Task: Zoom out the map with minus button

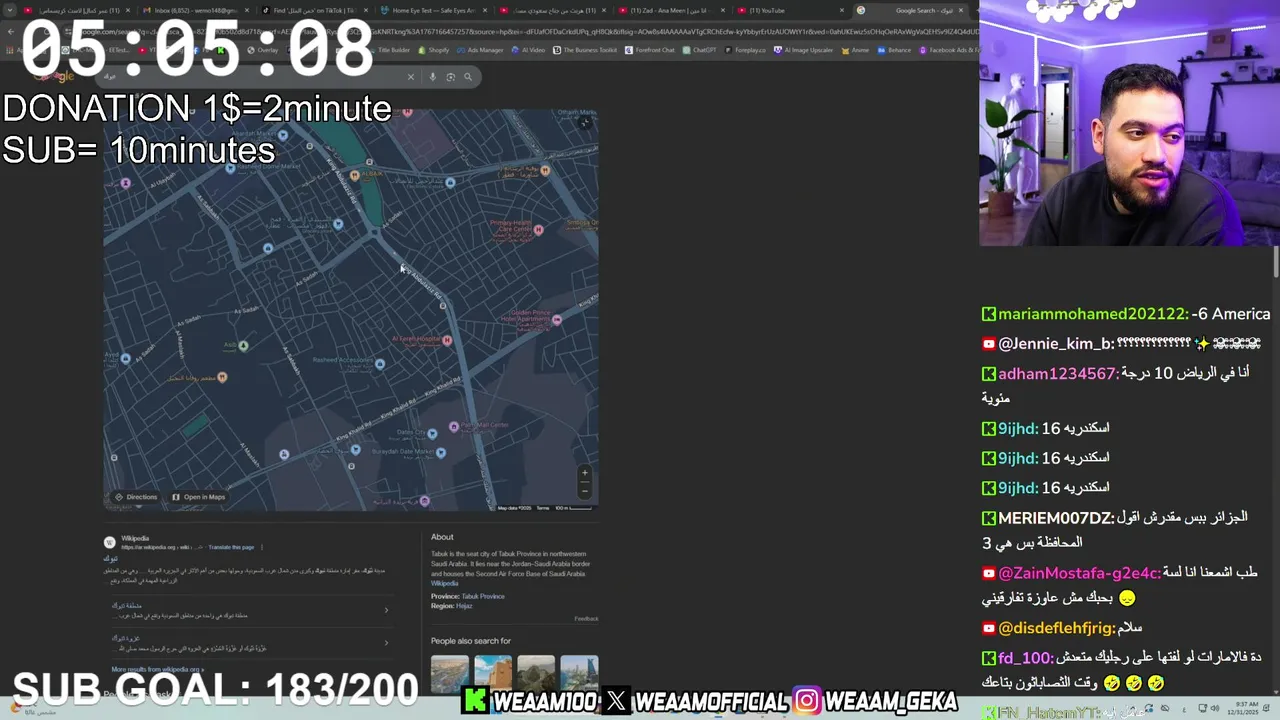Action: coord(585,490)
